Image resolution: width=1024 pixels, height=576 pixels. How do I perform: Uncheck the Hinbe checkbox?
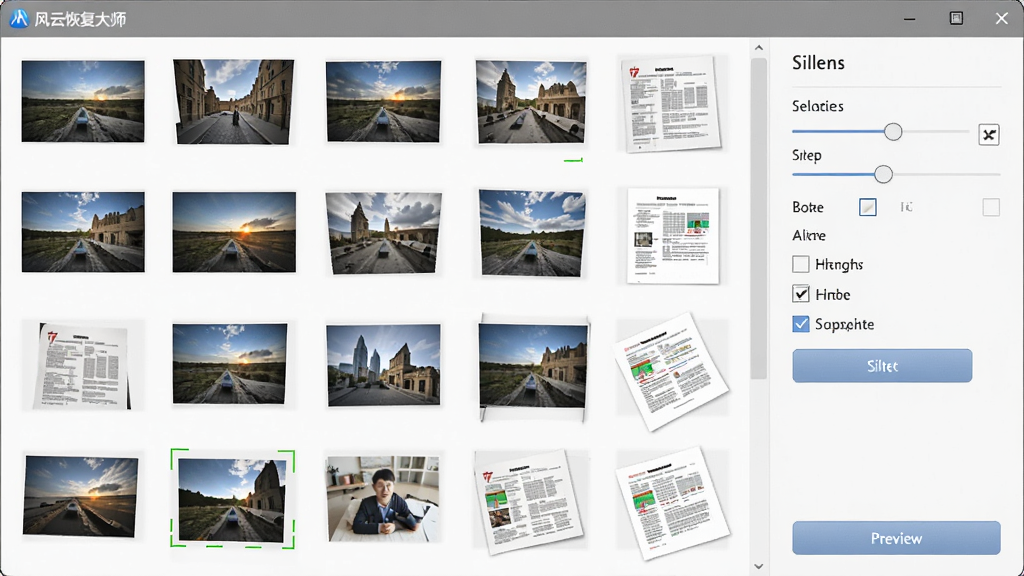[x=801, y=294]
